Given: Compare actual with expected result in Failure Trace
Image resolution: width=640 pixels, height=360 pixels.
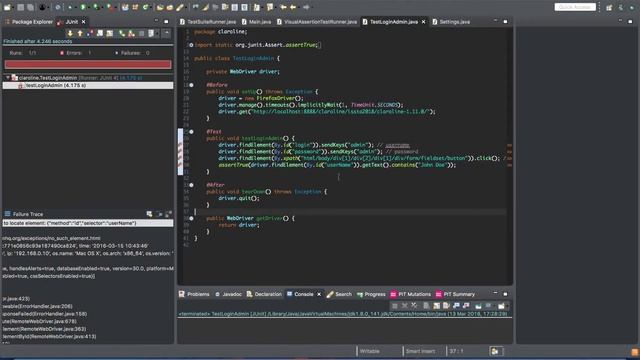Looking at the screenshot, I should [168, 214].
